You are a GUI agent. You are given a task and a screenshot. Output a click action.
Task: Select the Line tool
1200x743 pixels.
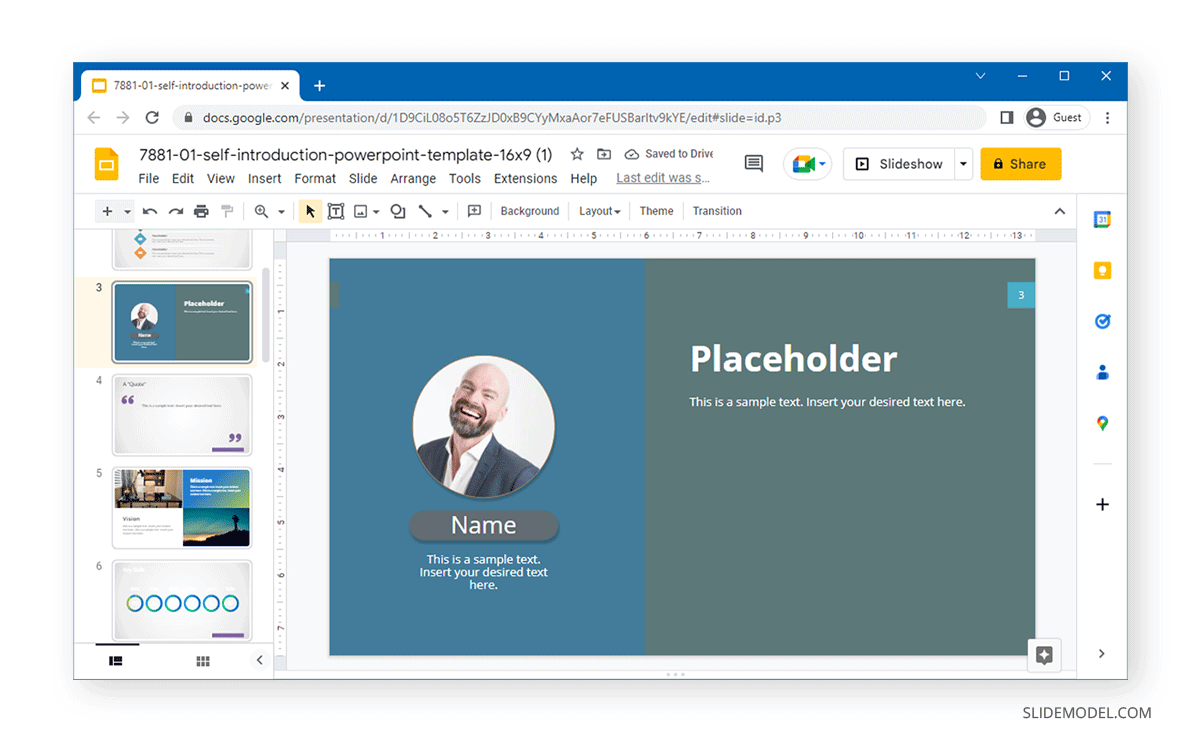[x=425, y=211]
